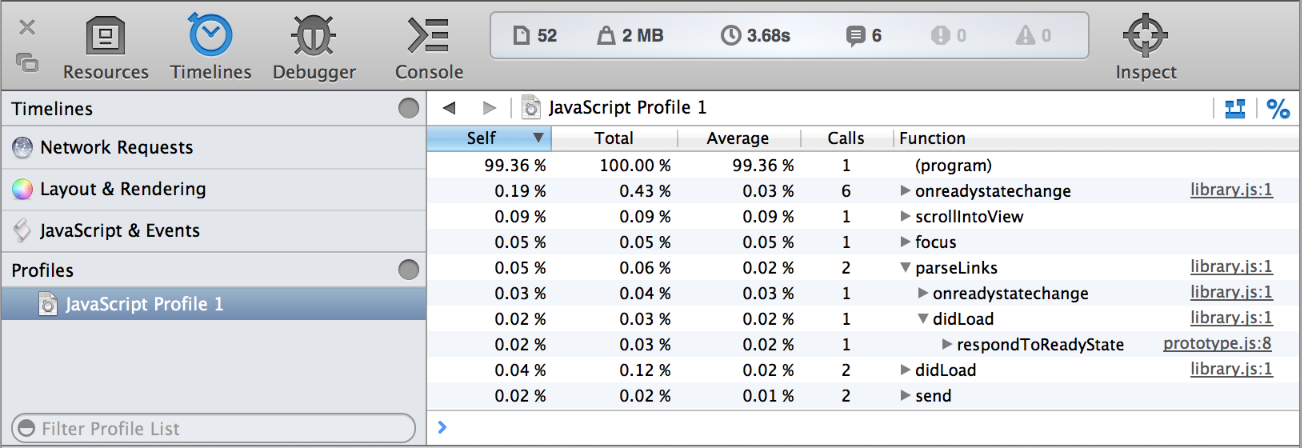
Task: Click the Filter Profile List field
Action: coord(213,429)
